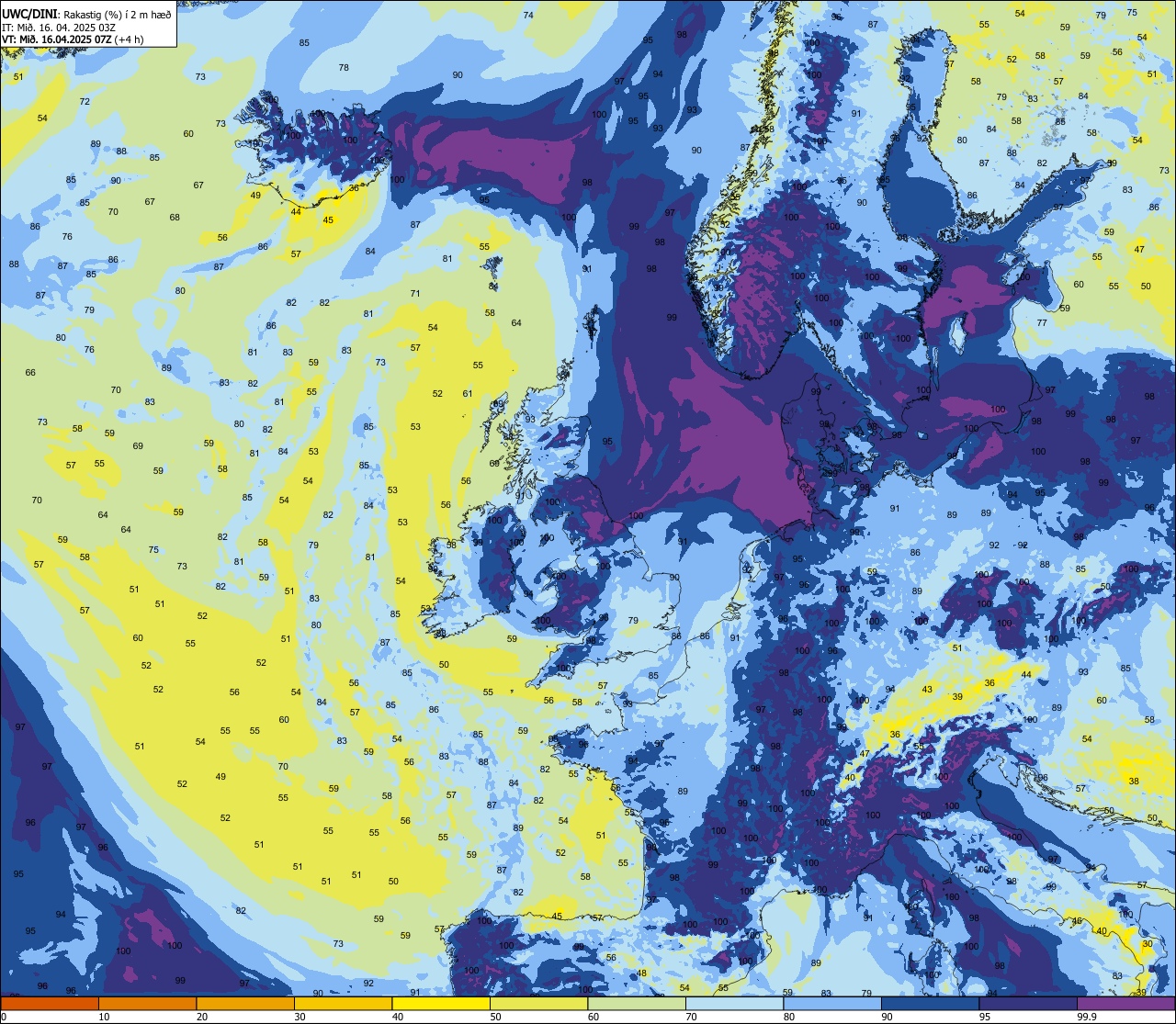Click the amber 30–40 legend swatch
Image resolution: width=1176 pixels, height=1024 pixels.
(343, 1003)
